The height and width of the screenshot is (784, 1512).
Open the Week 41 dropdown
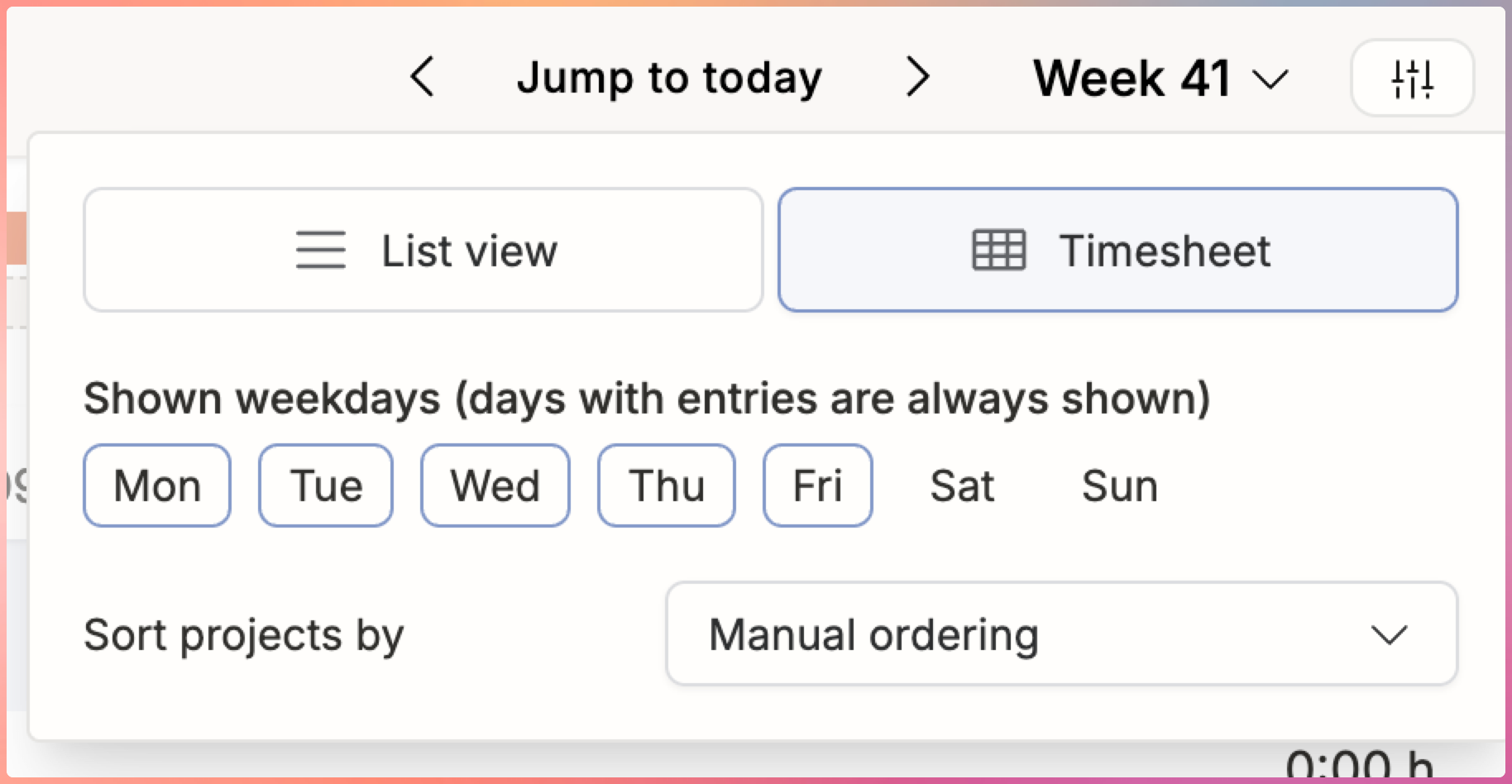point(1160,79)
